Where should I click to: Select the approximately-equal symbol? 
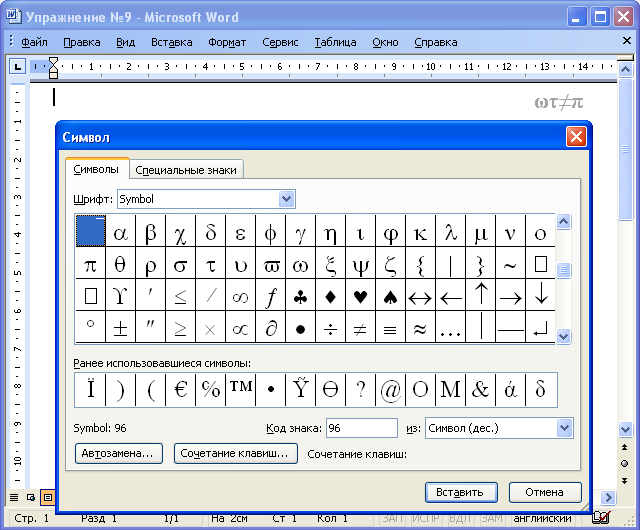pyautogui.click(x=420, y=327)
